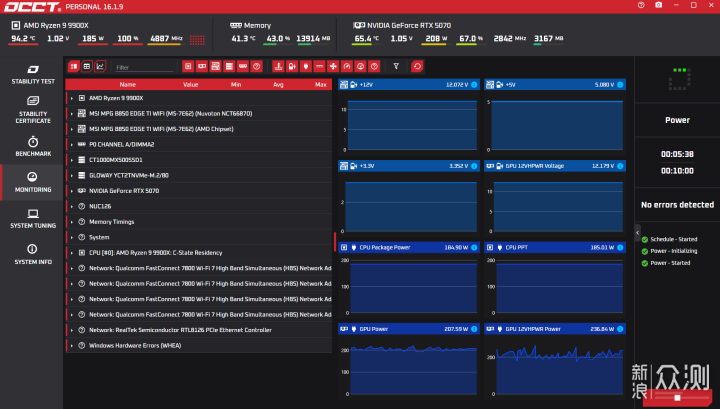Open System Tuning section
Image resolution: width=720 pixels, height=409 pixels.
33,219
